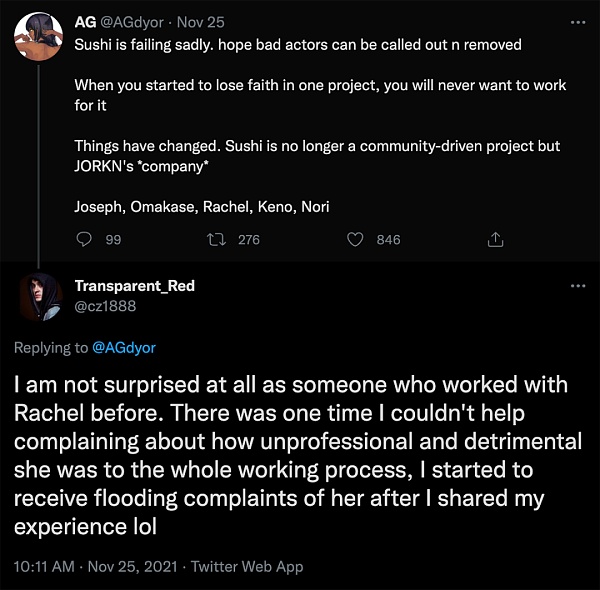The width and height of the screenshot is (600, 590).
Task: Open the Transparent_Red display name
Action: click(134, 286)
